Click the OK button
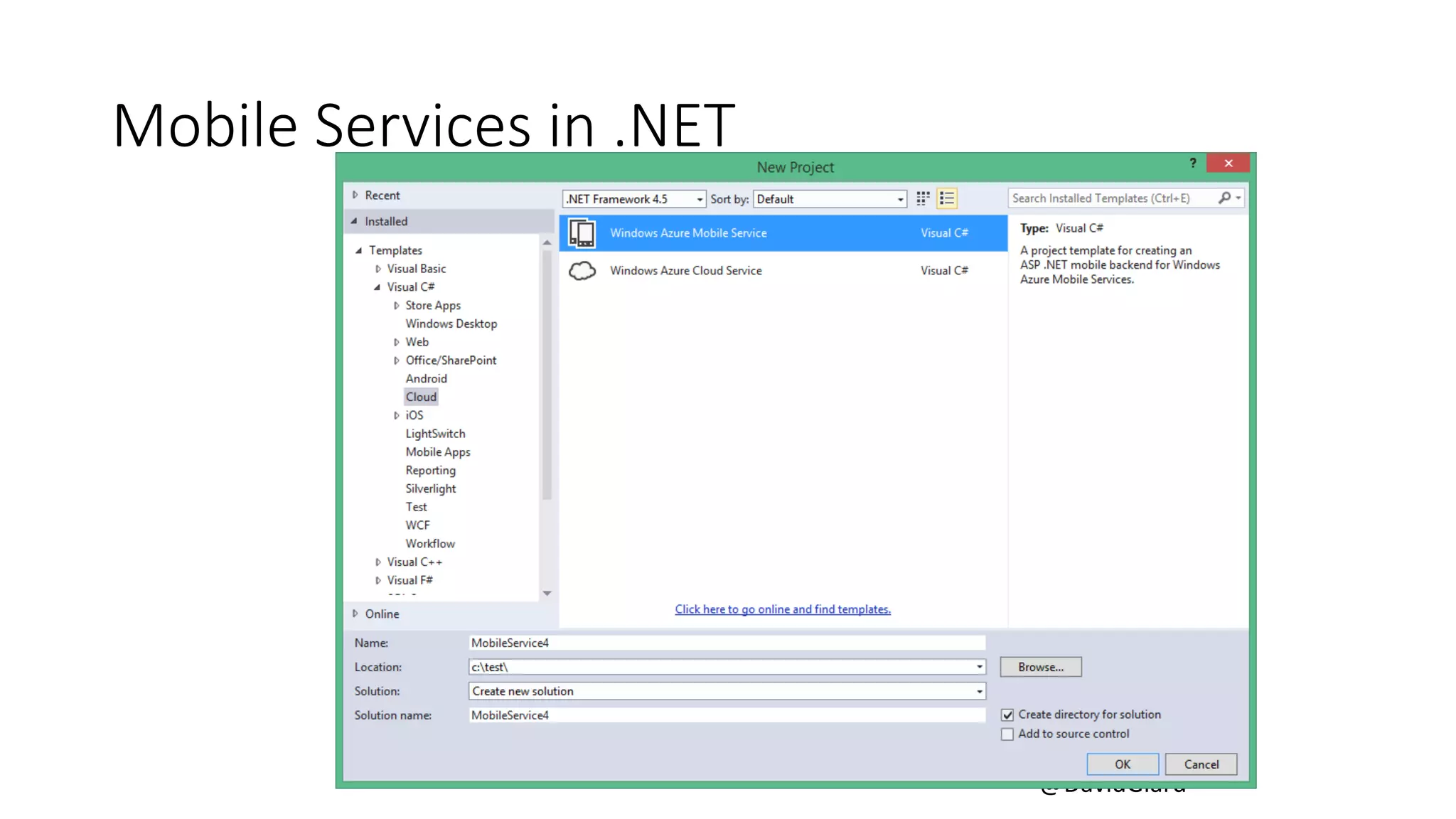Image resolution: width=1456 pixels, height=819 pixels. 1123,764
